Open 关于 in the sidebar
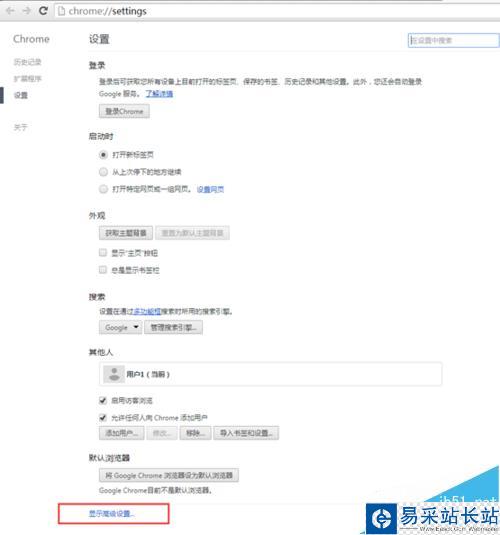The height and width of the screenshot is (535, 500). (20, 127)
